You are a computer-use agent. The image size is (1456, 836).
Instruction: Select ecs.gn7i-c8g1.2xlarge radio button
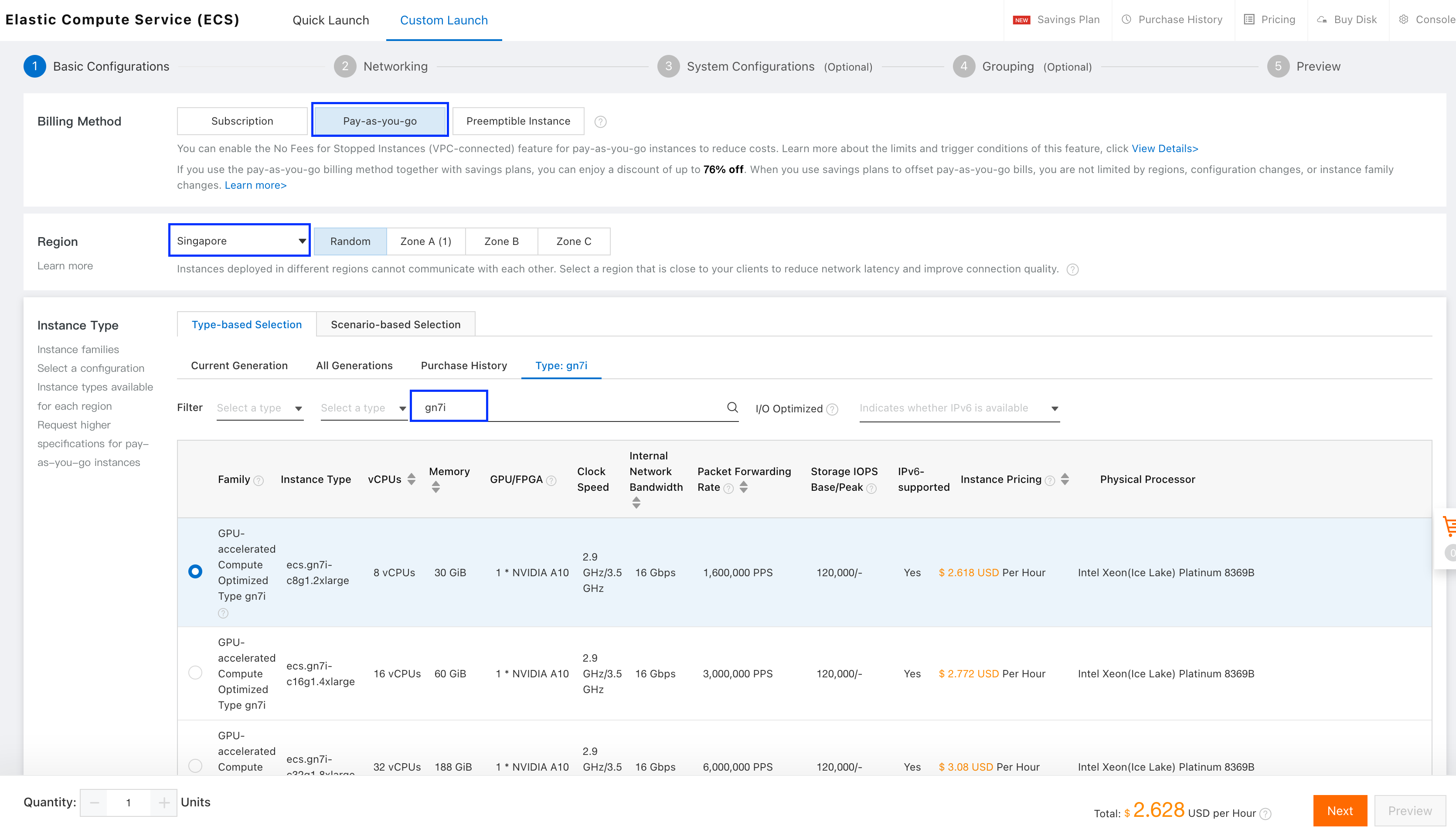[x=195, y=571]
